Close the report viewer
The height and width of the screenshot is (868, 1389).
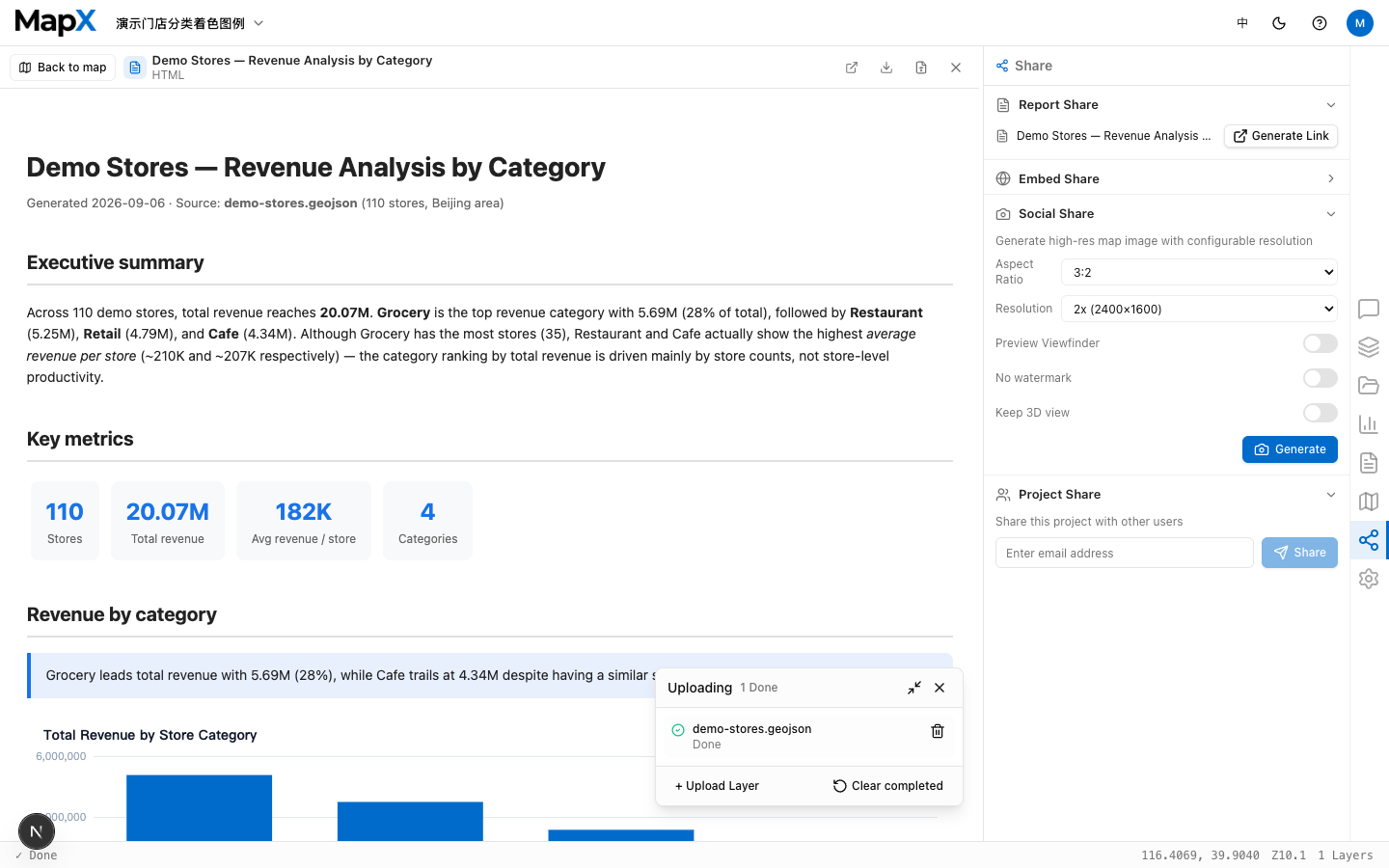(x=956, y=68)
